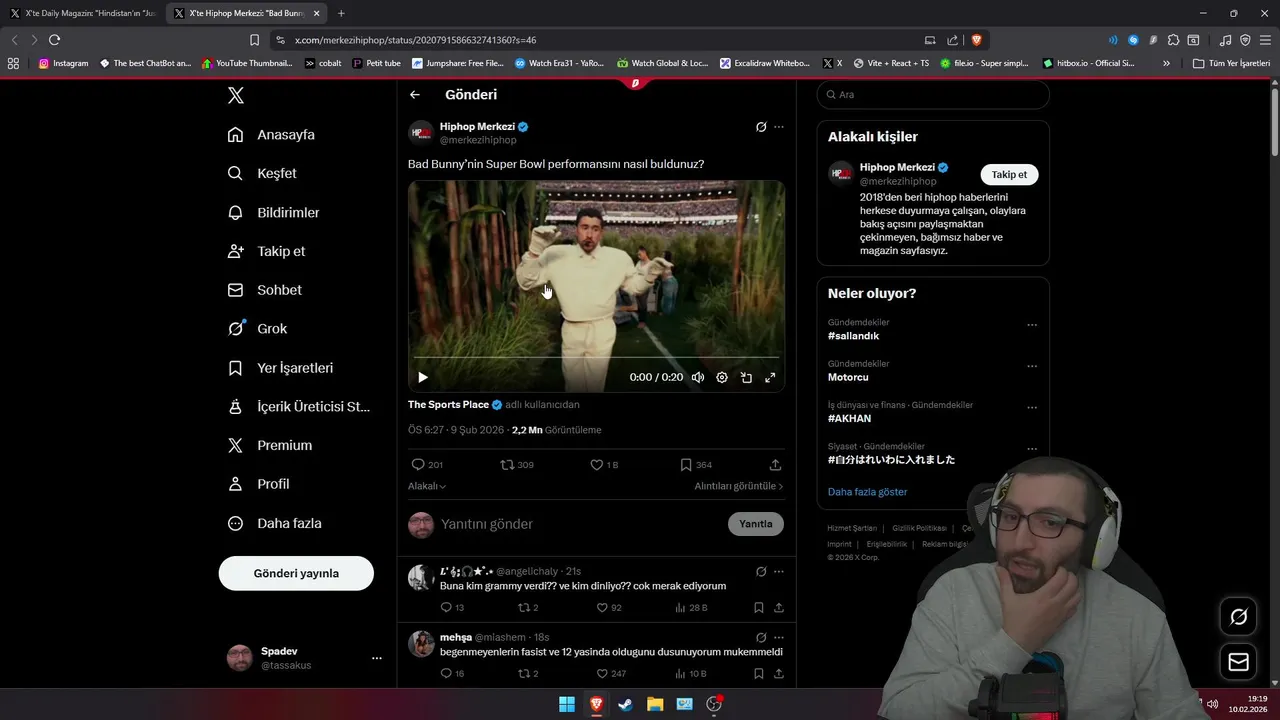Open video settings gear
1280x720 pixels.
[722, 377]
